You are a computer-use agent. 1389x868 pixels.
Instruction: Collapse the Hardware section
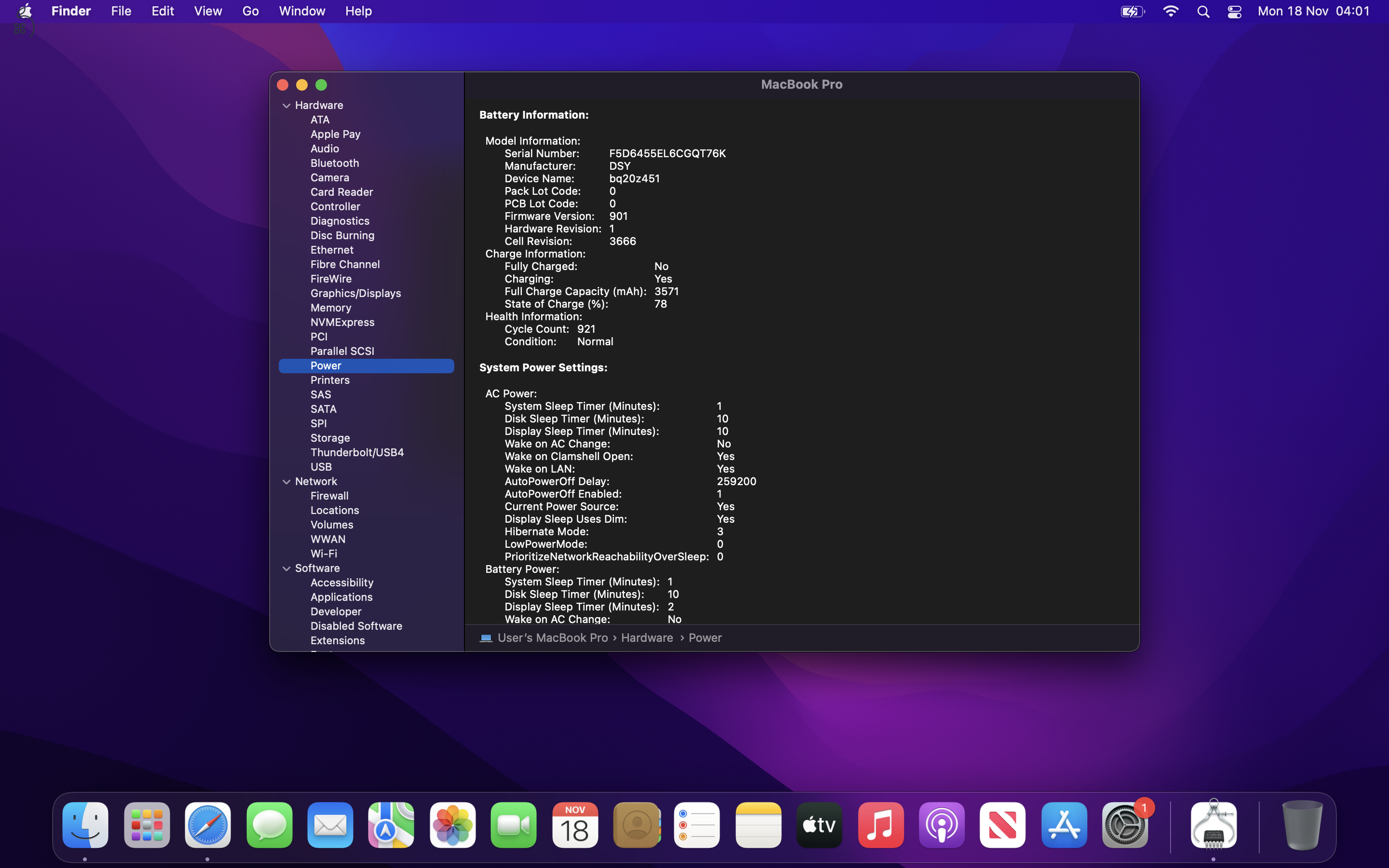[x=286, y=106]
